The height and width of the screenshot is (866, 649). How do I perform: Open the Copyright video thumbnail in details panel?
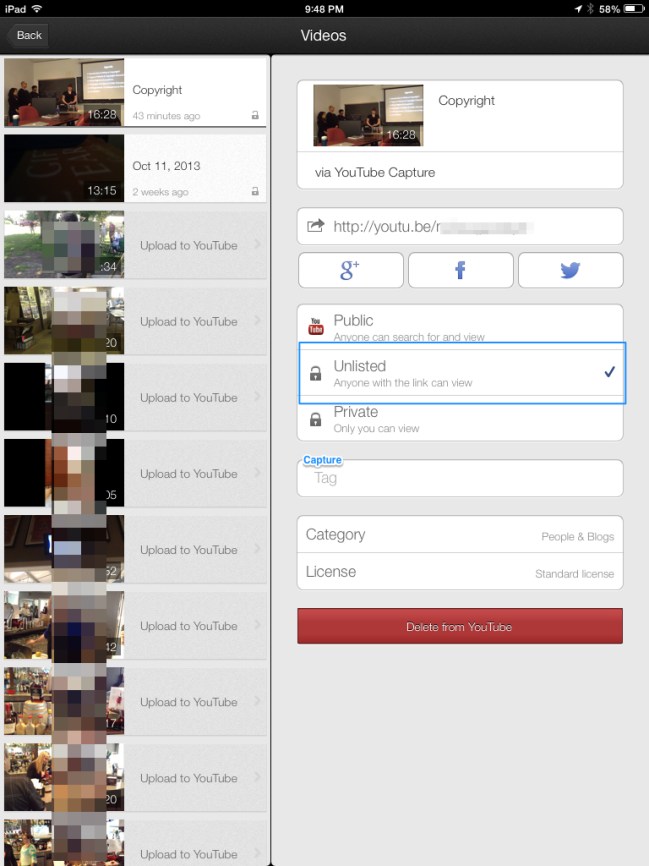pos(367,115)
